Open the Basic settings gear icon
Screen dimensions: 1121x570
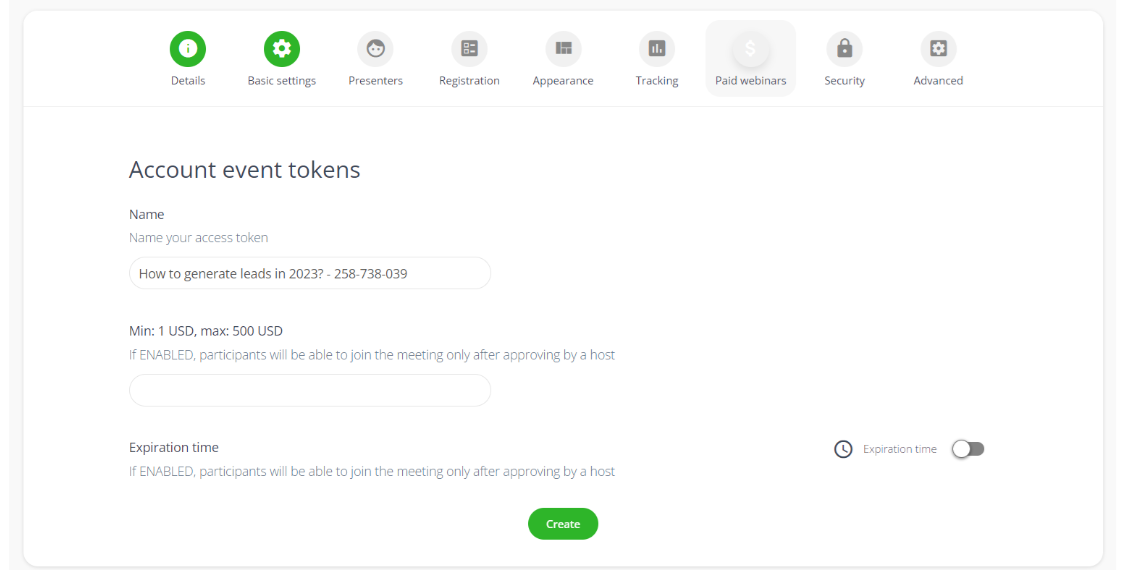[281, 48]
